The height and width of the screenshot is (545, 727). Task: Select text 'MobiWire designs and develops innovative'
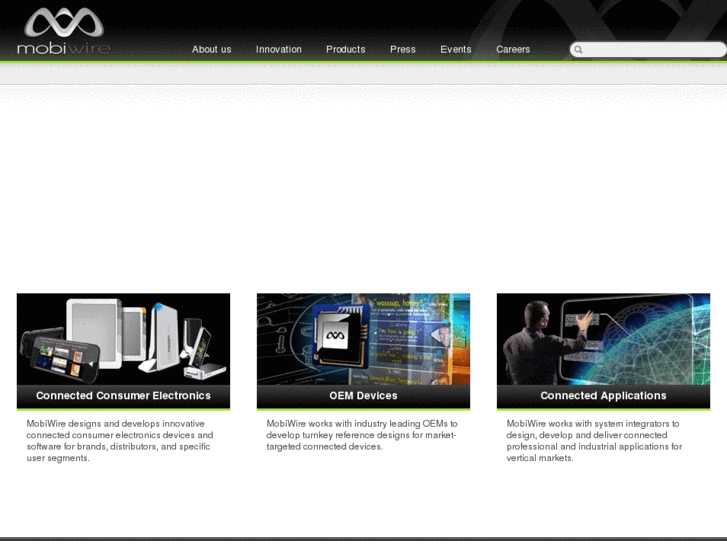(x=115, y=423)
